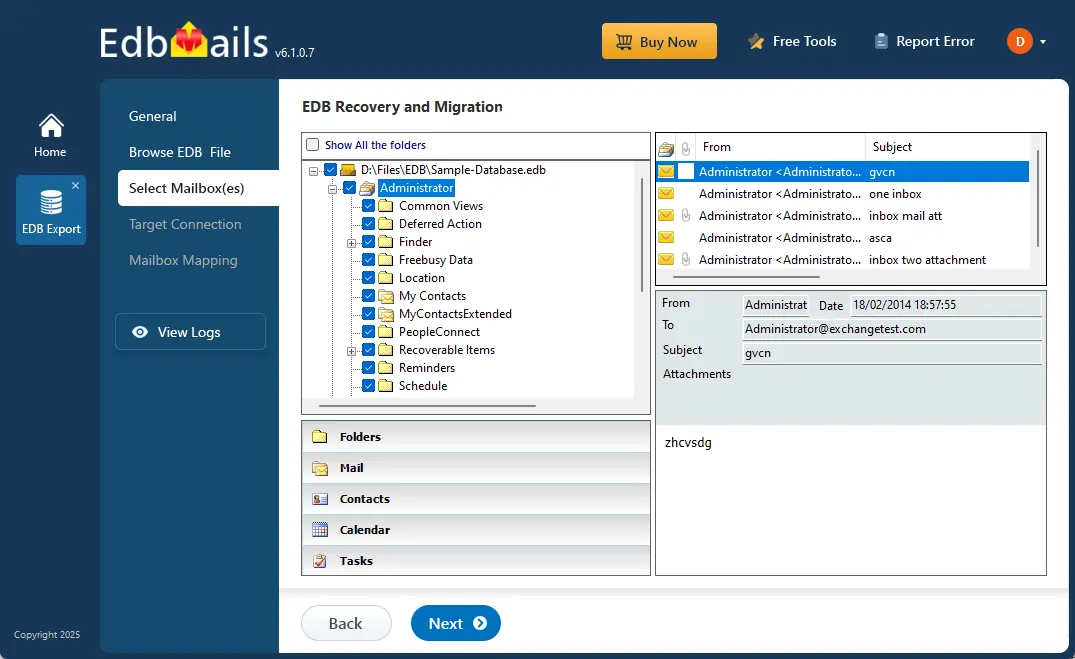The width and height of the screenshot is (1075, 659).
Task: Sort by the From column header
Action: [780, 147]
